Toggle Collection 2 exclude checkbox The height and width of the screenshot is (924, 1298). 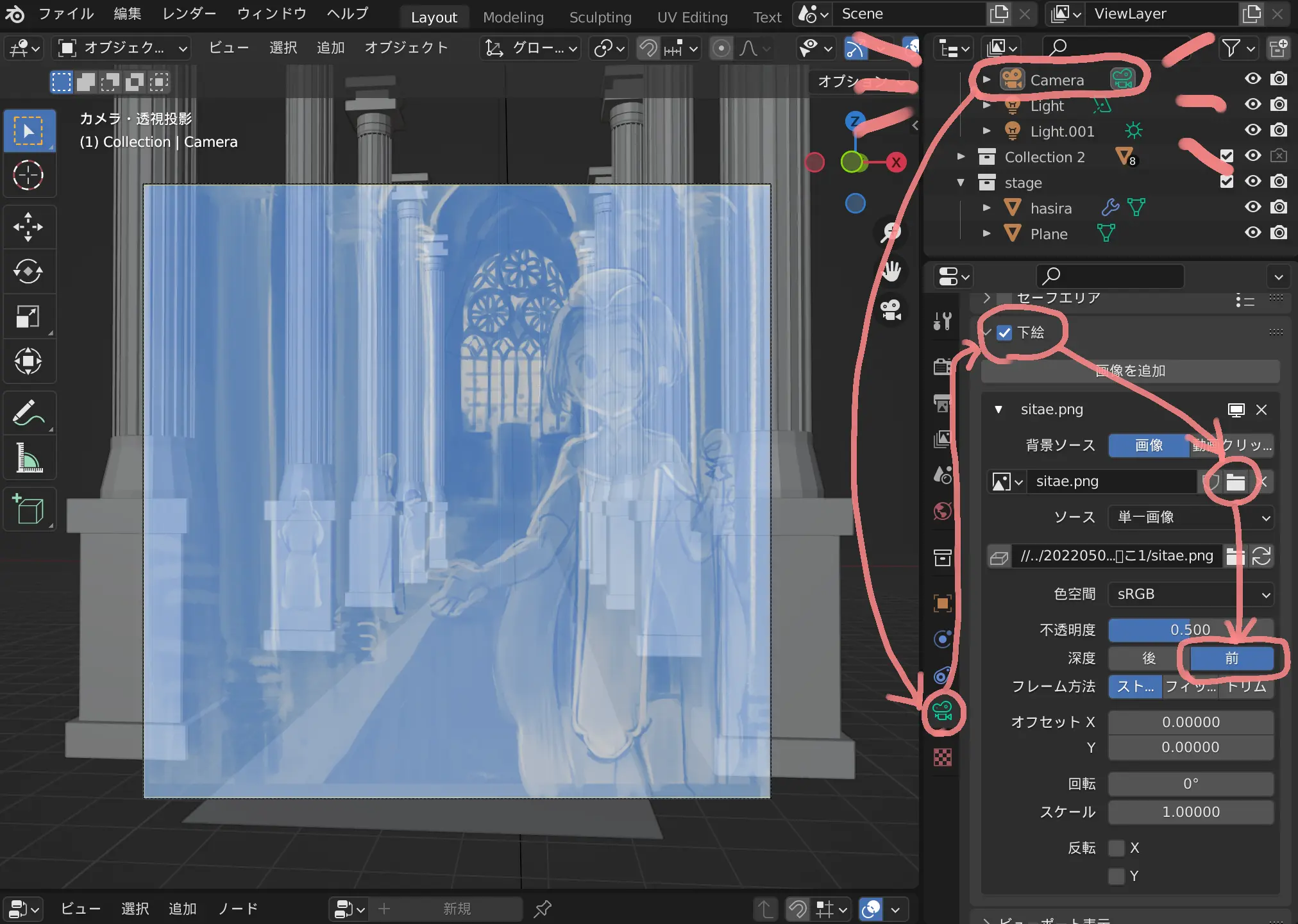(1227, 156)
